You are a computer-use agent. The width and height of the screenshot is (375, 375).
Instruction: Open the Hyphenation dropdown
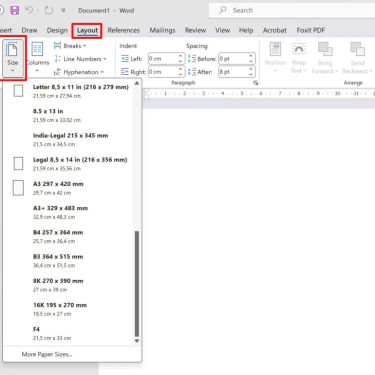79,72
